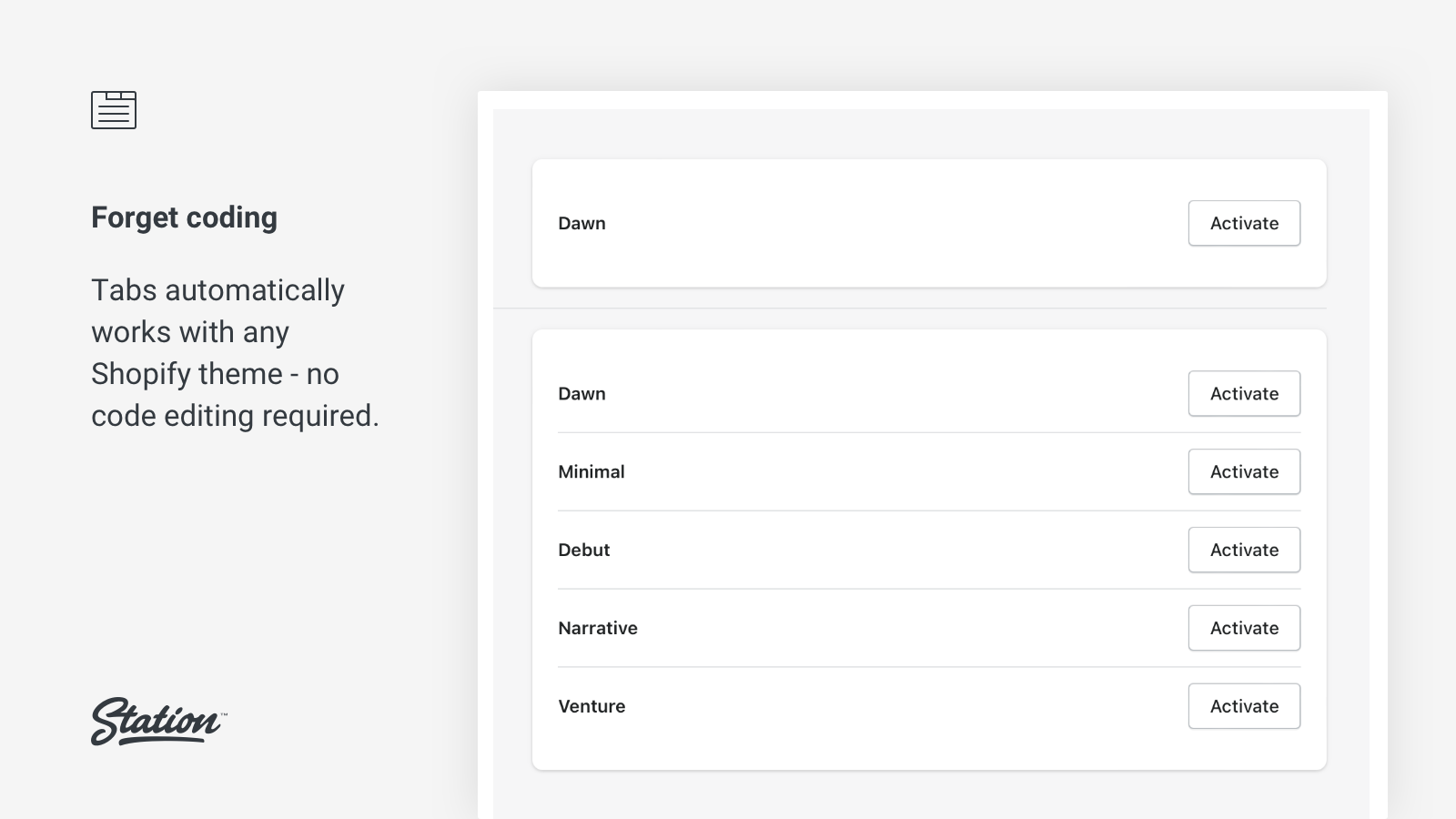Image resolution: width=1456 pixels, height=819 pixels.
Task: Select the Debut theme name
Action: [x=584, y=550]
